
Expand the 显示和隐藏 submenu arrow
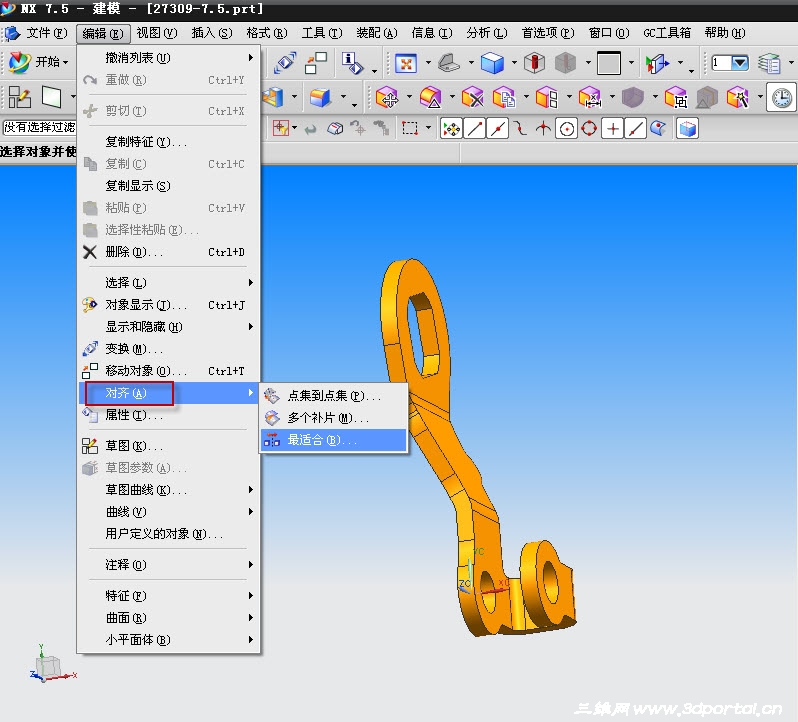coord(251,326)
